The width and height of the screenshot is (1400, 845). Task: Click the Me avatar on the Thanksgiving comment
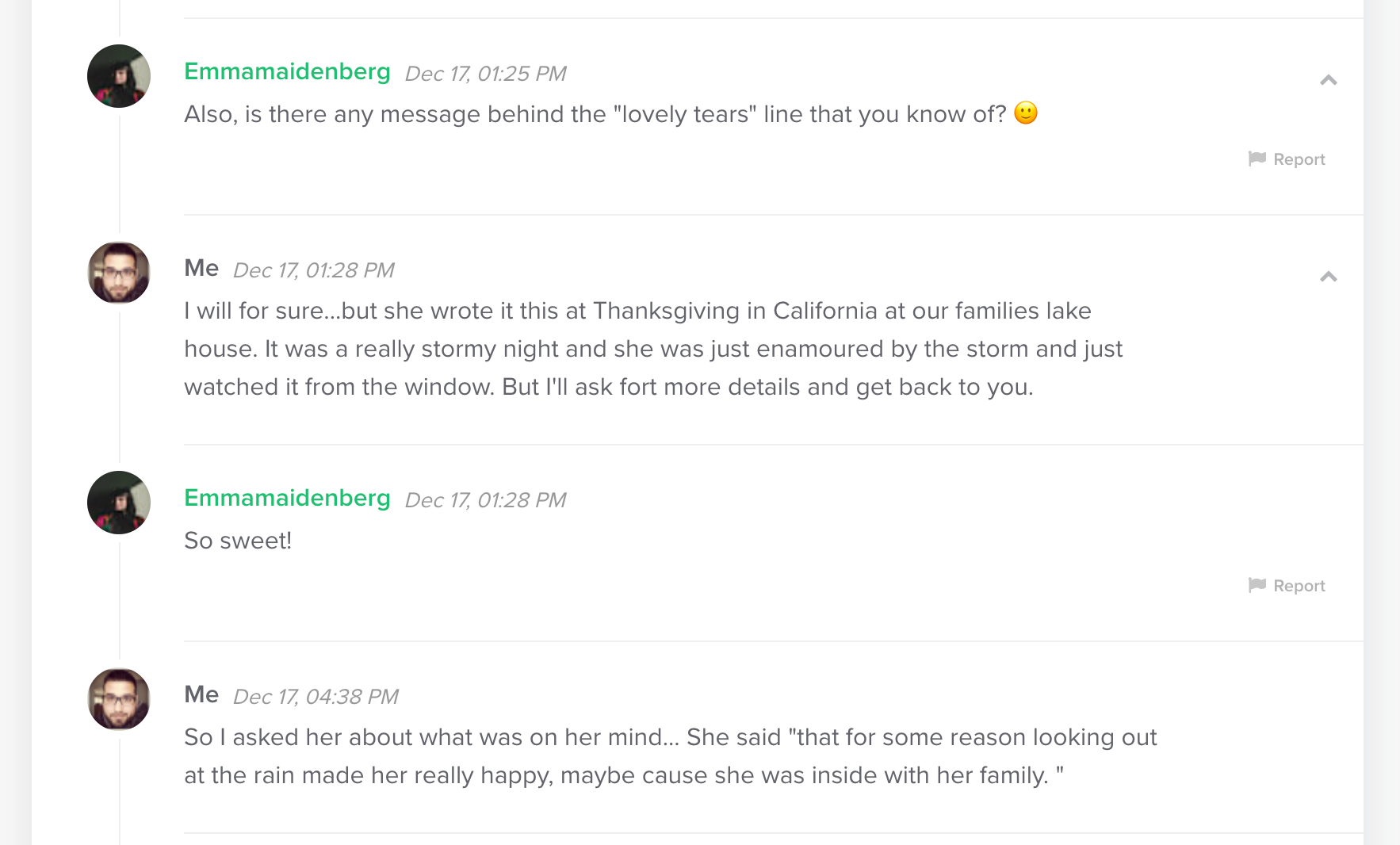click(119, 273)
